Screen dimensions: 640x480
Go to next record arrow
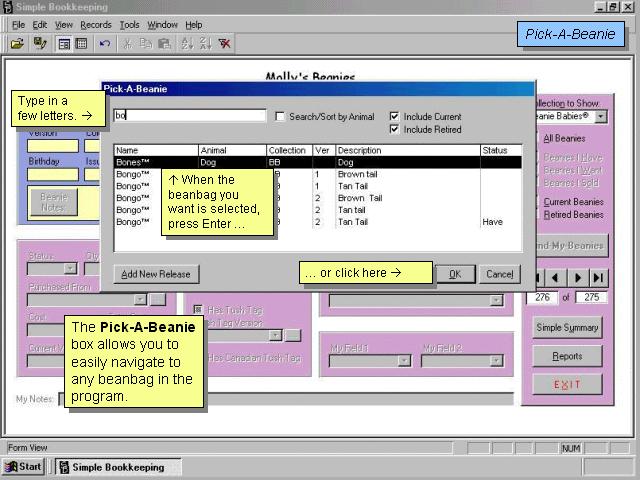tap(576, 277)
